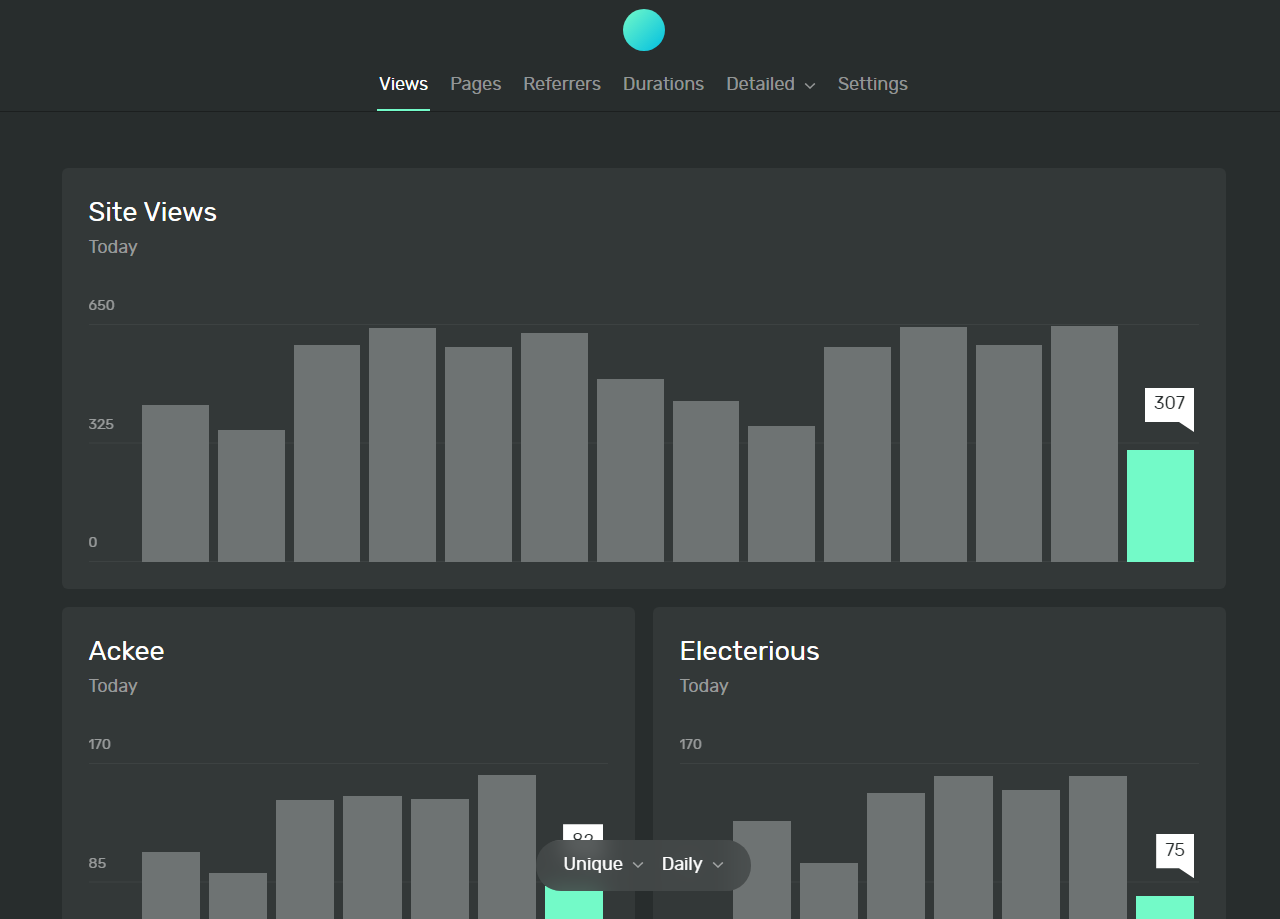Screen dimensions: 1280x919
Task: Click the 307 value tooltip
Action: point(1169,404)
